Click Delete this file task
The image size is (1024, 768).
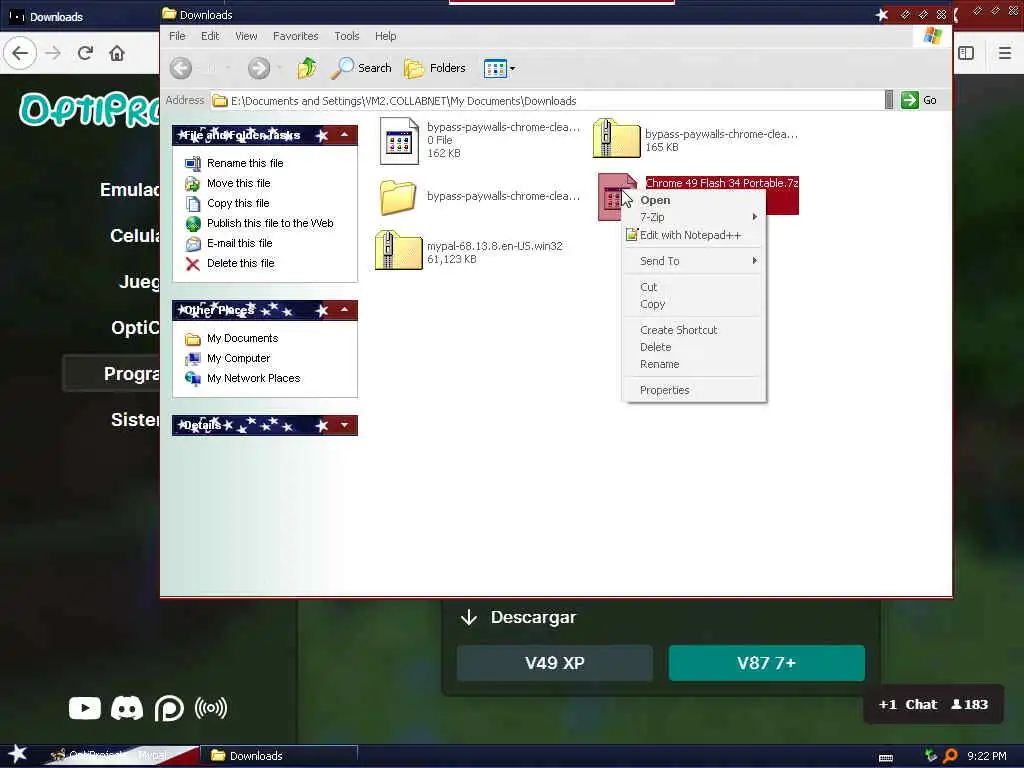click(x=240, y=263)
